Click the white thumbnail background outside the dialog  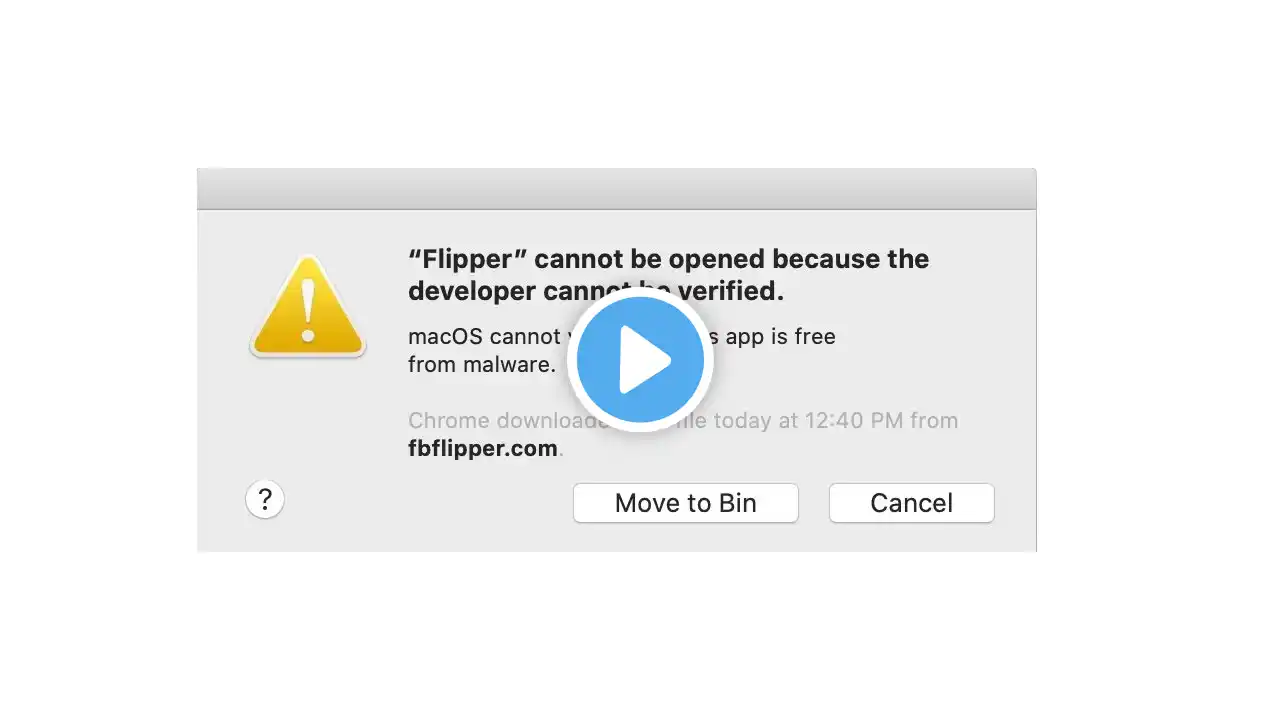[1150, 360]
